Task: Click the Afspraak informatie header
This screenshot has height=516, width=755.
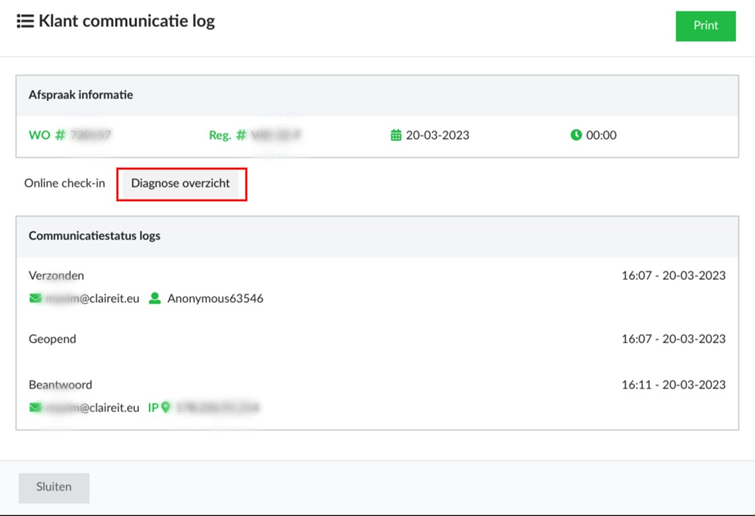Action: 81,95
